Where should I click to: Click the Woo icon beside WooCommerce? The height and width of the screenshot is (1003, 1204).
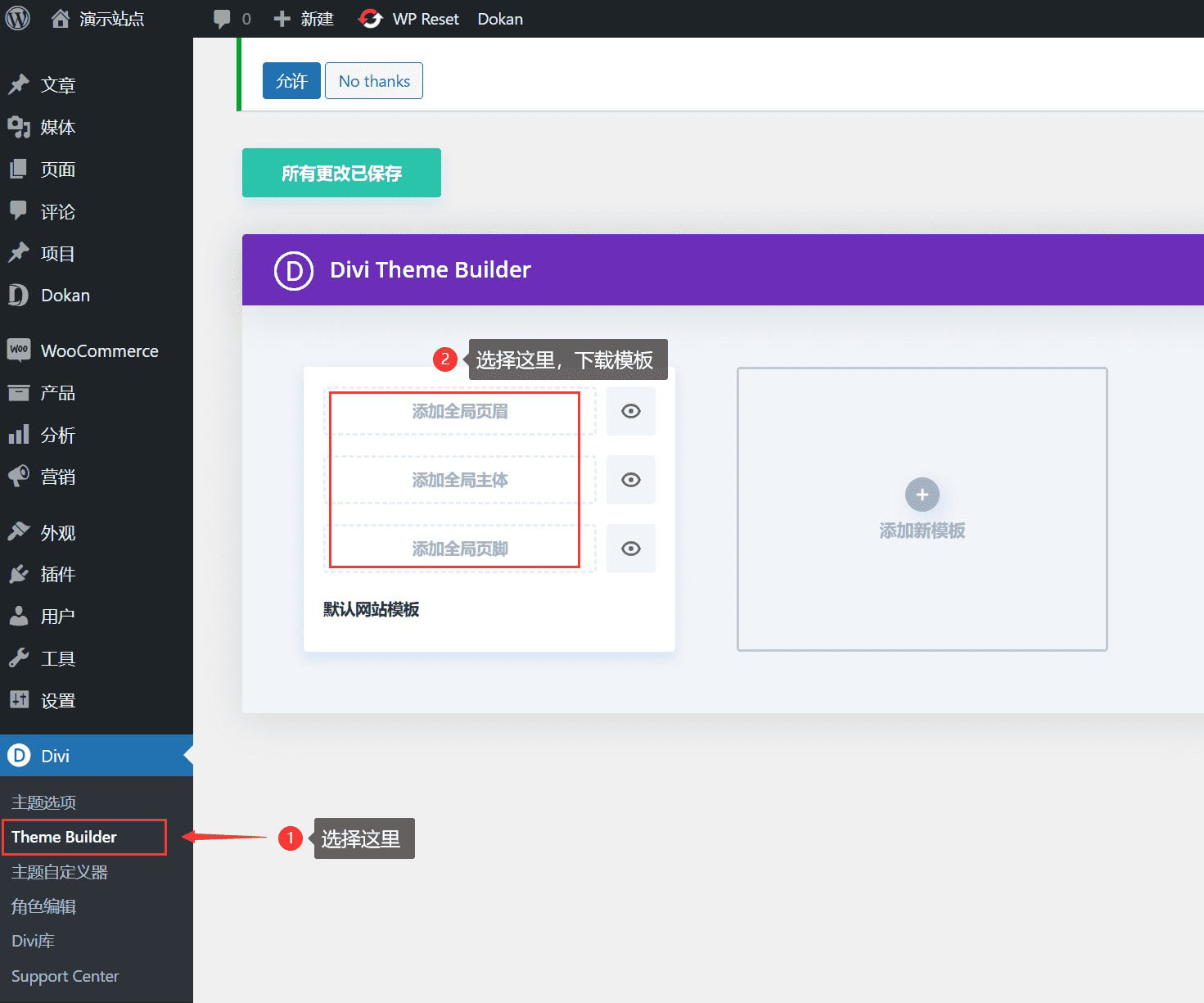(x=19, y=350)
